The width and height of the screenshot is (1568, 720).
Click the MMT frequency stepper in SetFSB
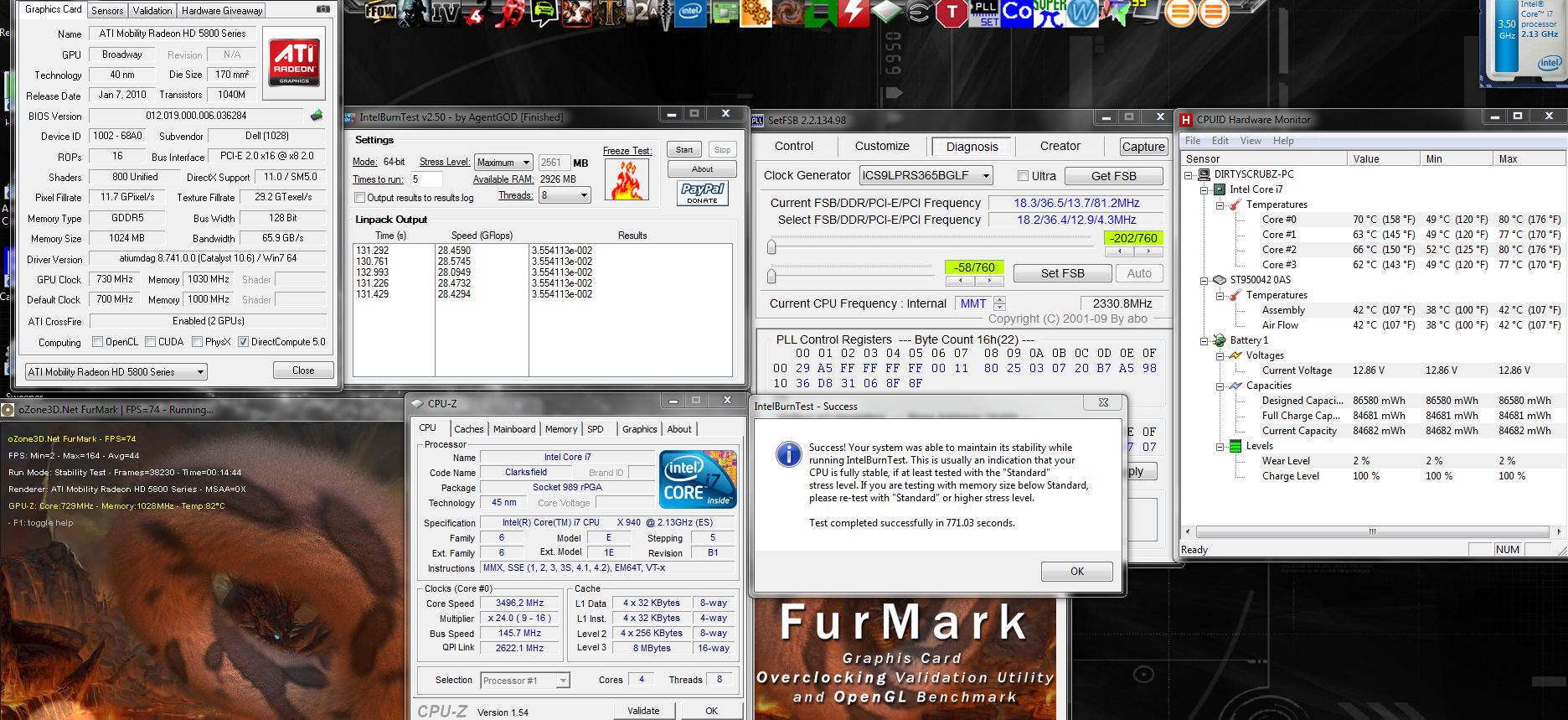pos(999,303)
